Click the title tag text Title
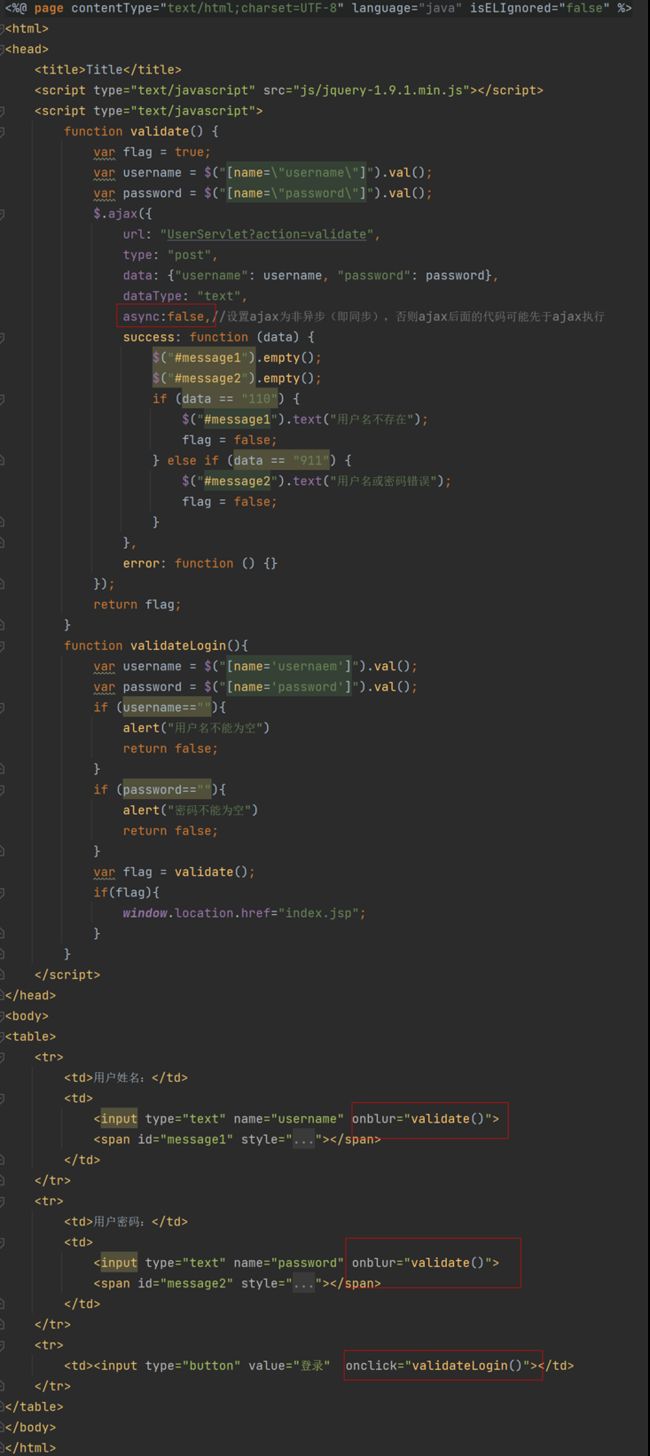The height and width of the screenshot is (1456, 650). pyautogui.click(x=104, y=69)
